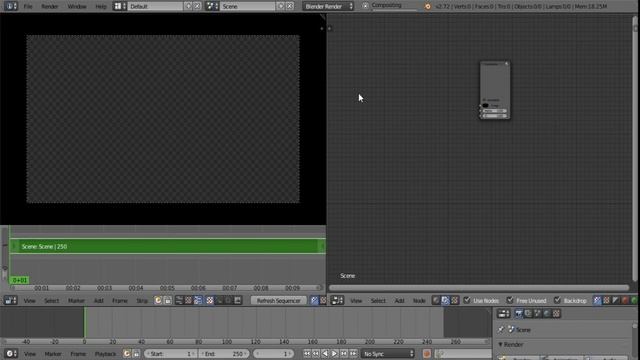Viewport: 640px width, 360px height.
Task: Click the Default screen layout name field
Action: pyautogui.click(x=155, y=6)
